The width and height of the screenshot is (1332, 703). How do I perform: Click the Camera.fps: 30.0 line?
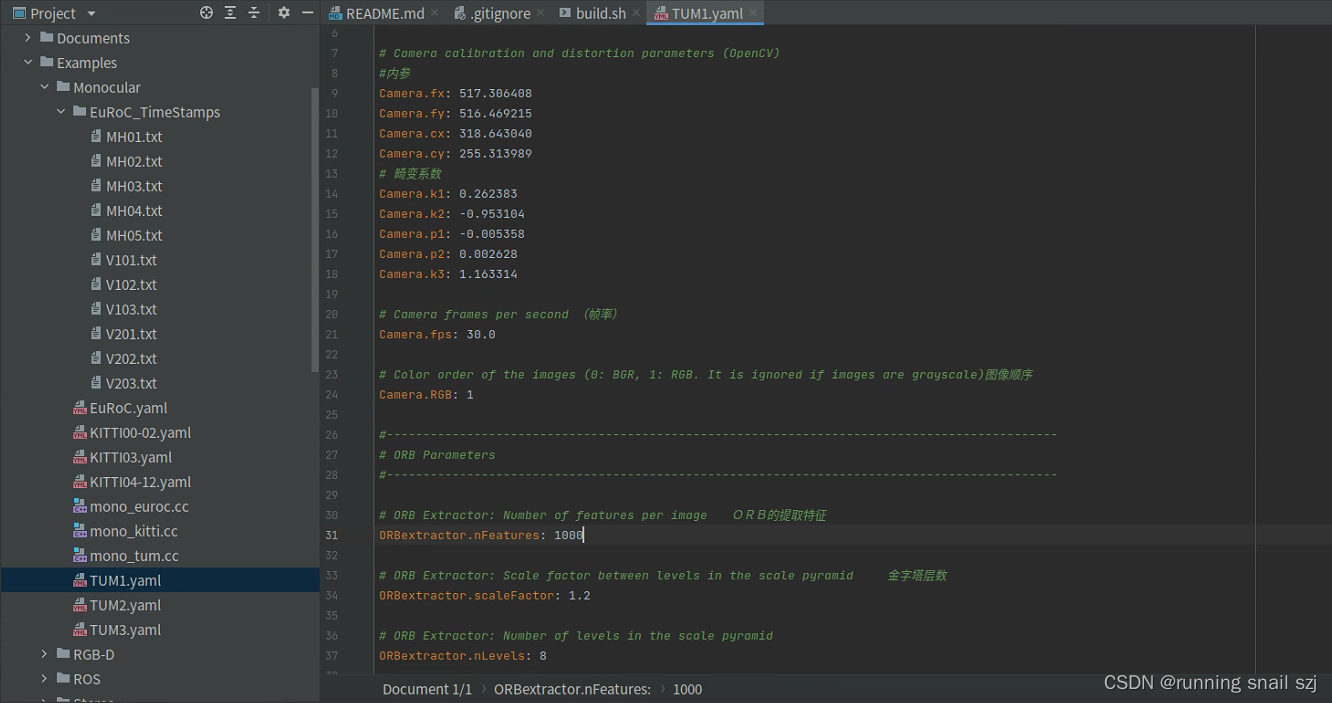[437, 334]
